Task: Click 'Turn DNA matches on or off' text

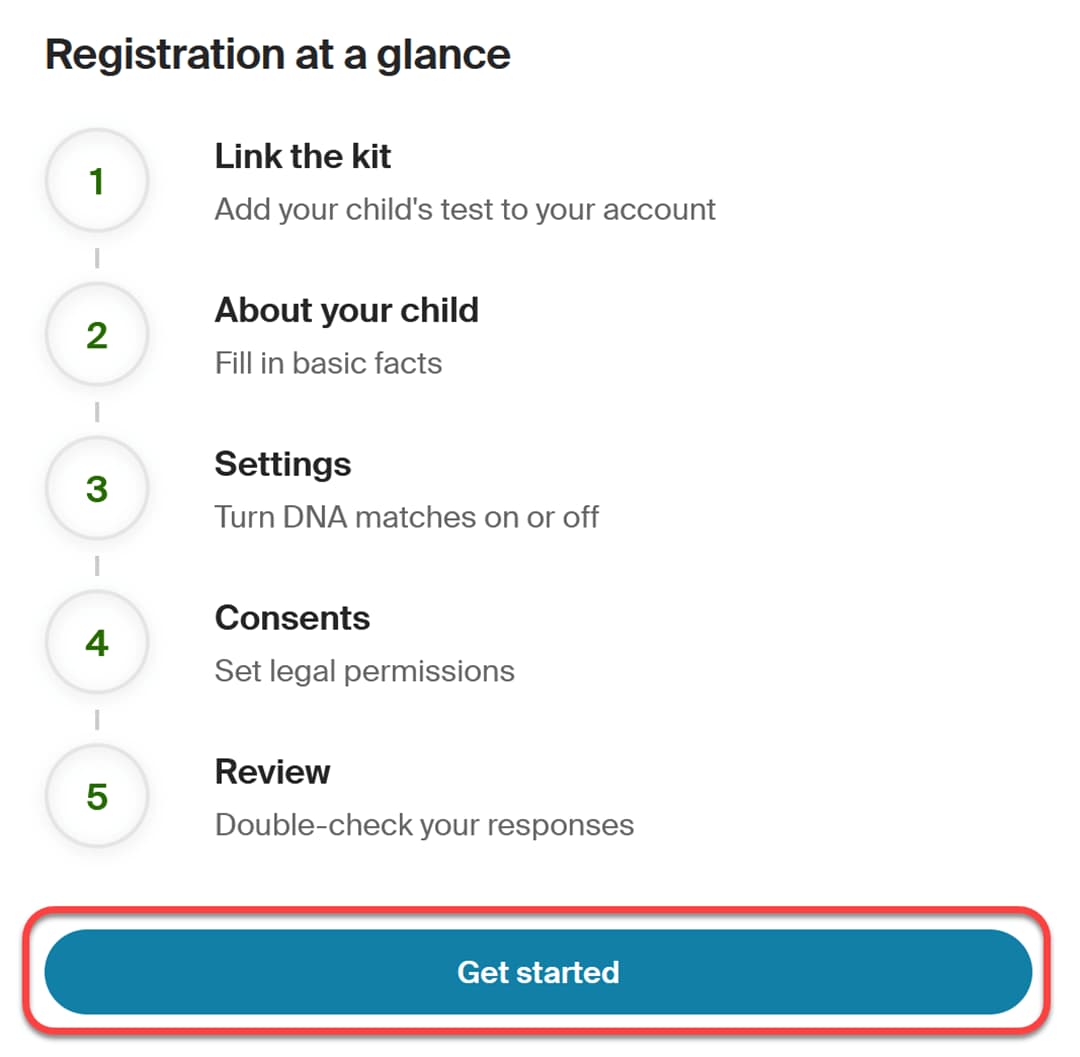Action: click(x=406, y=517)
